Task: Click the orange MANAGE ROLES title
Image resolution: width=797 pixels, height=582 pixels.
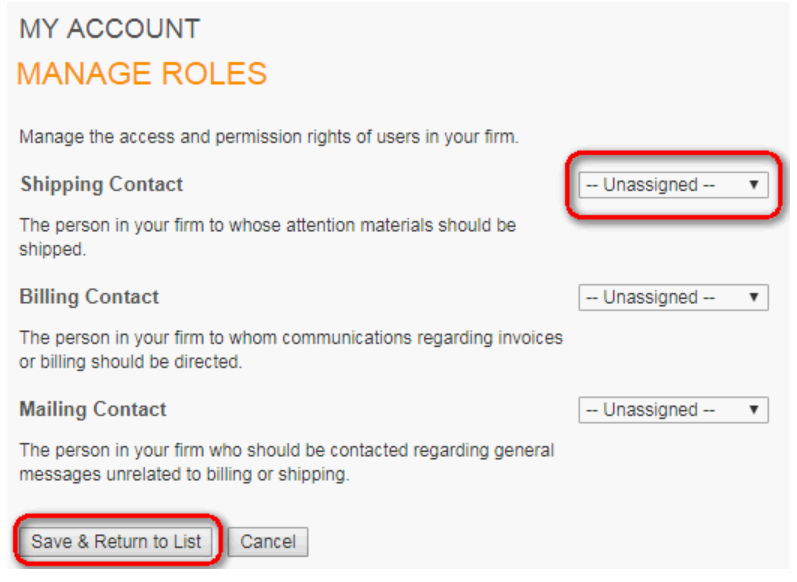Action: coord(142,74)
